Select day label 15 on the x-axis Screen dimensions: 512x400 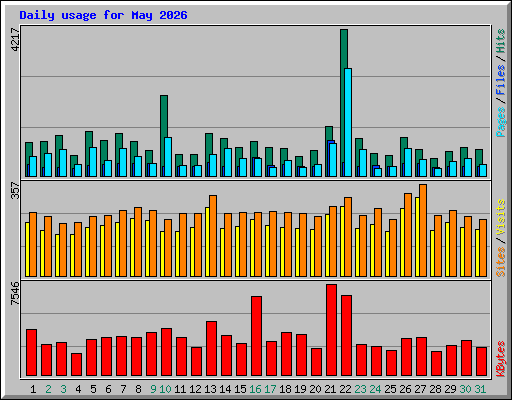click(x=240, y=389)
